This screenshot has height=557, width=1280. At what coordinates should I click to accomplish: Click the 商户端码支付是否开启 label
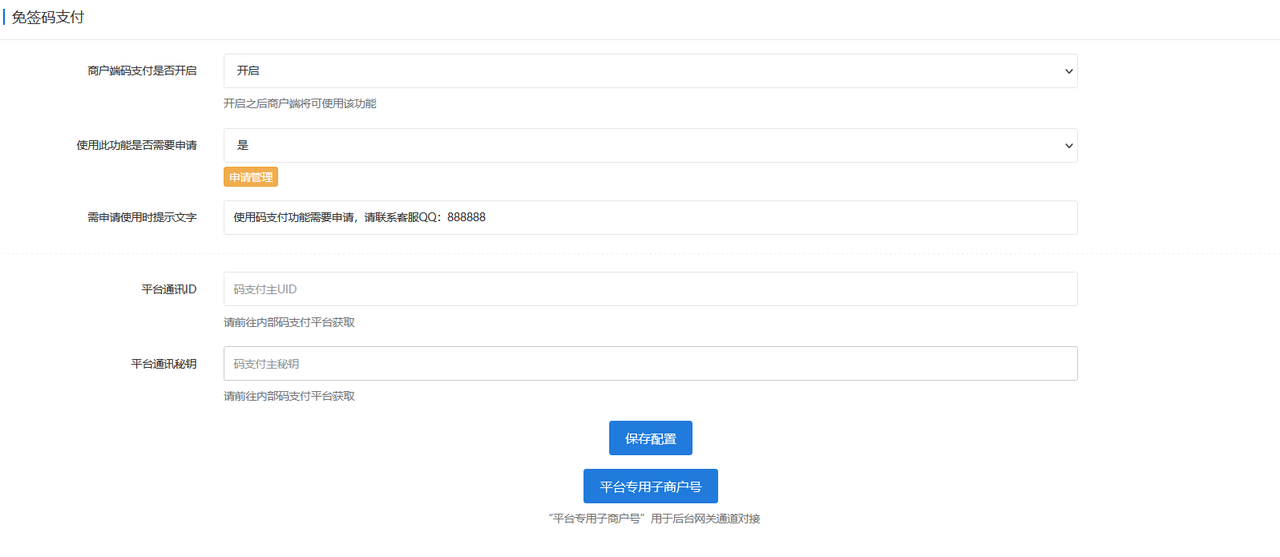coord(142,71)
